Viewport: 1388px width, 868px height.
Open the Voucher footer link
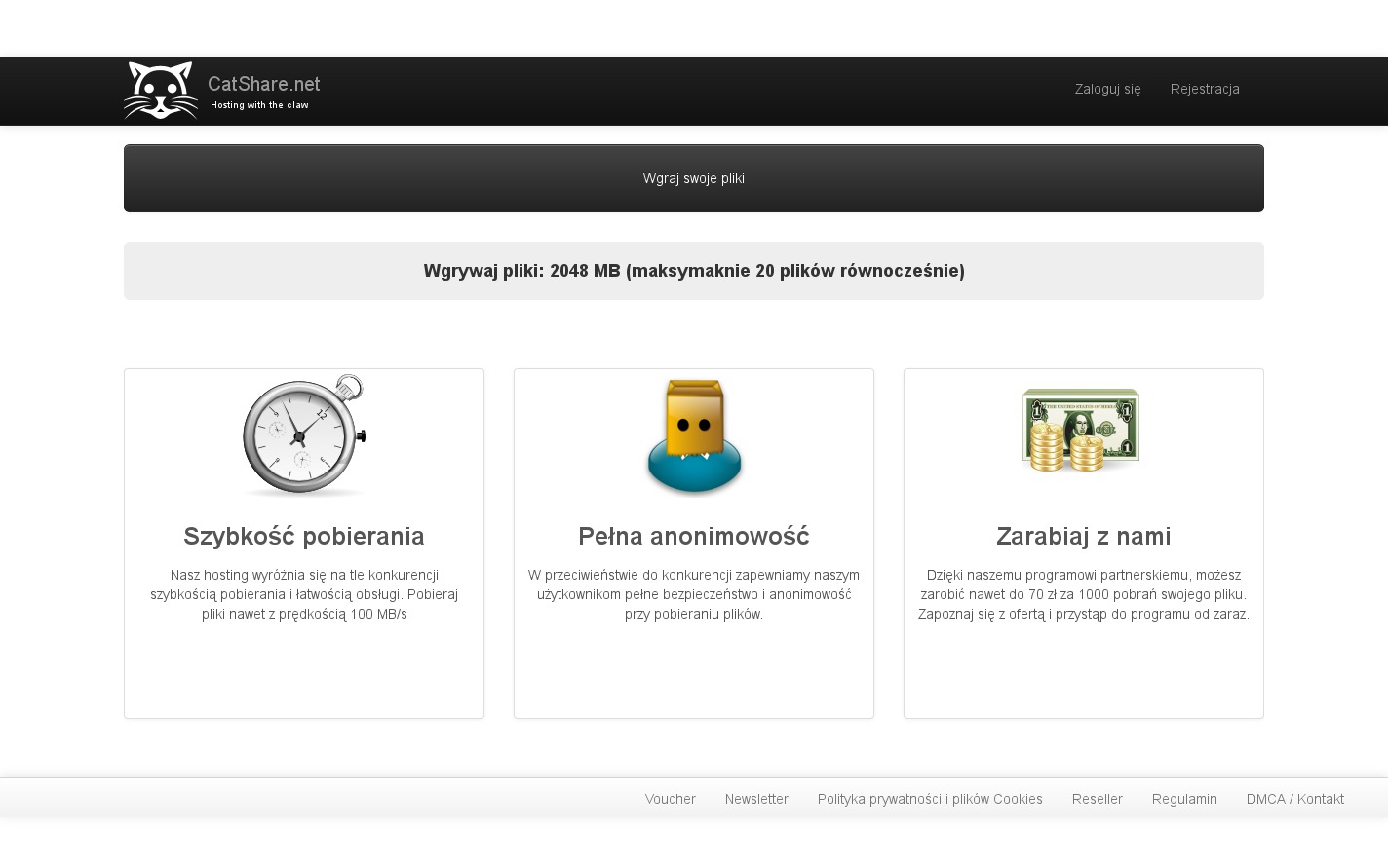pyautogui.click(x=670, y=799)
